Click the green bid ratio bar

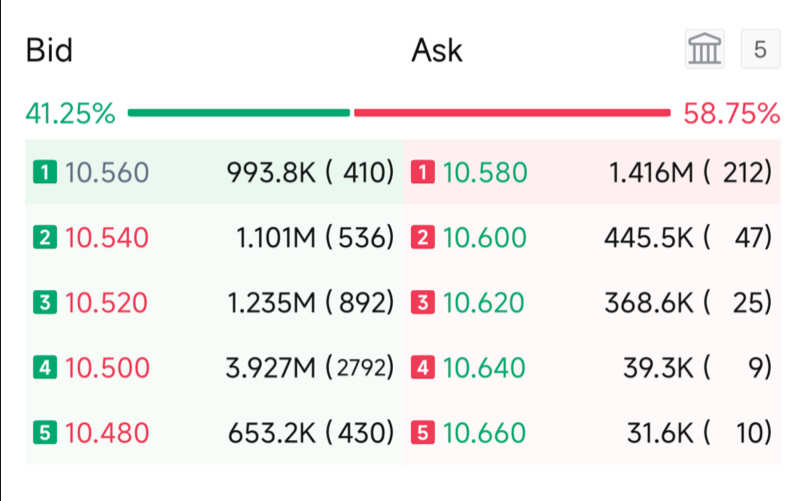(239, 113)
